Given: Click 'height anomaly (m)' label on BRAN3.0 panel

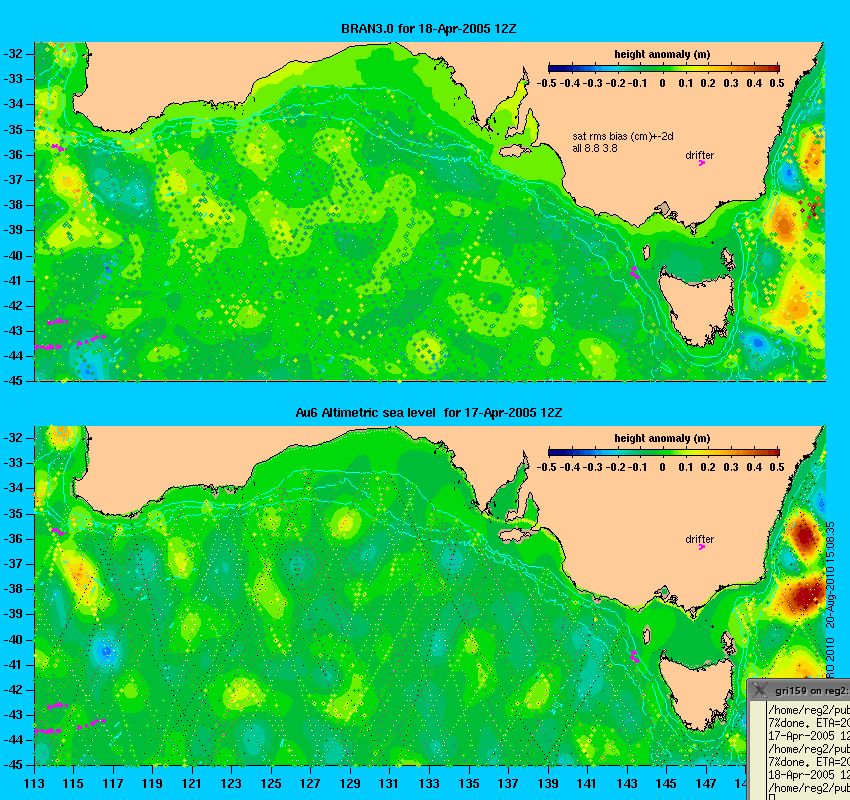Looking at the screenshot, I should pyautogui.click(x=662, y=54).
